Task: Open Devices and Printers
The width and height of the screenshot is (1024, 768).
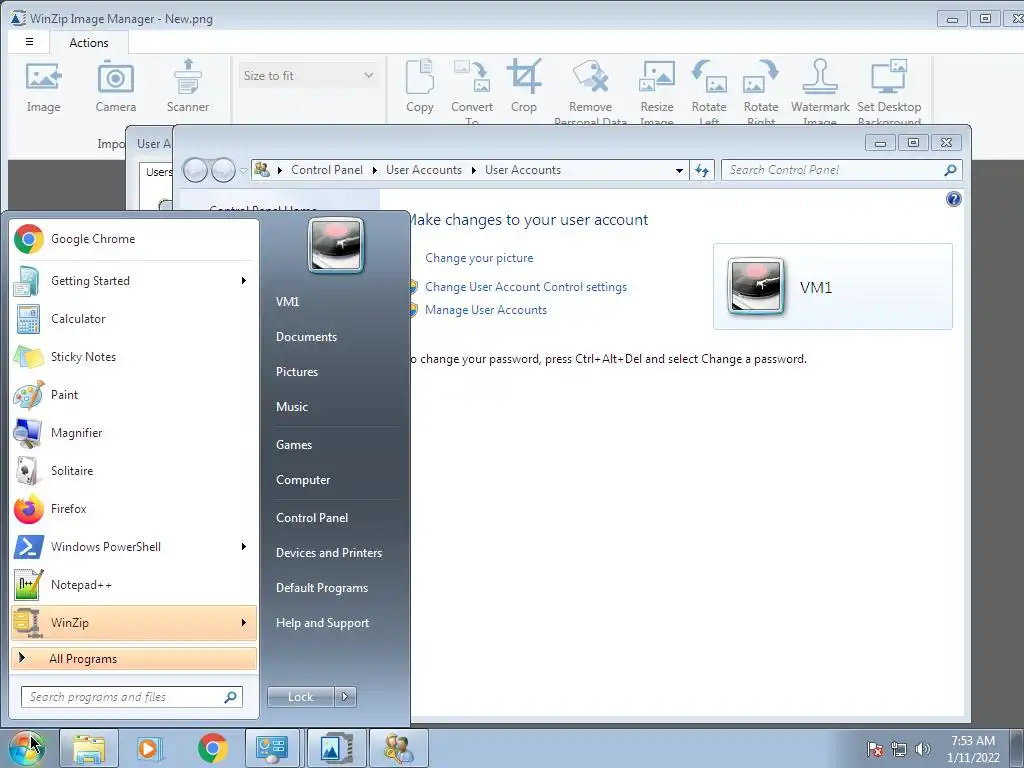Action: click(x=329, y=552)
